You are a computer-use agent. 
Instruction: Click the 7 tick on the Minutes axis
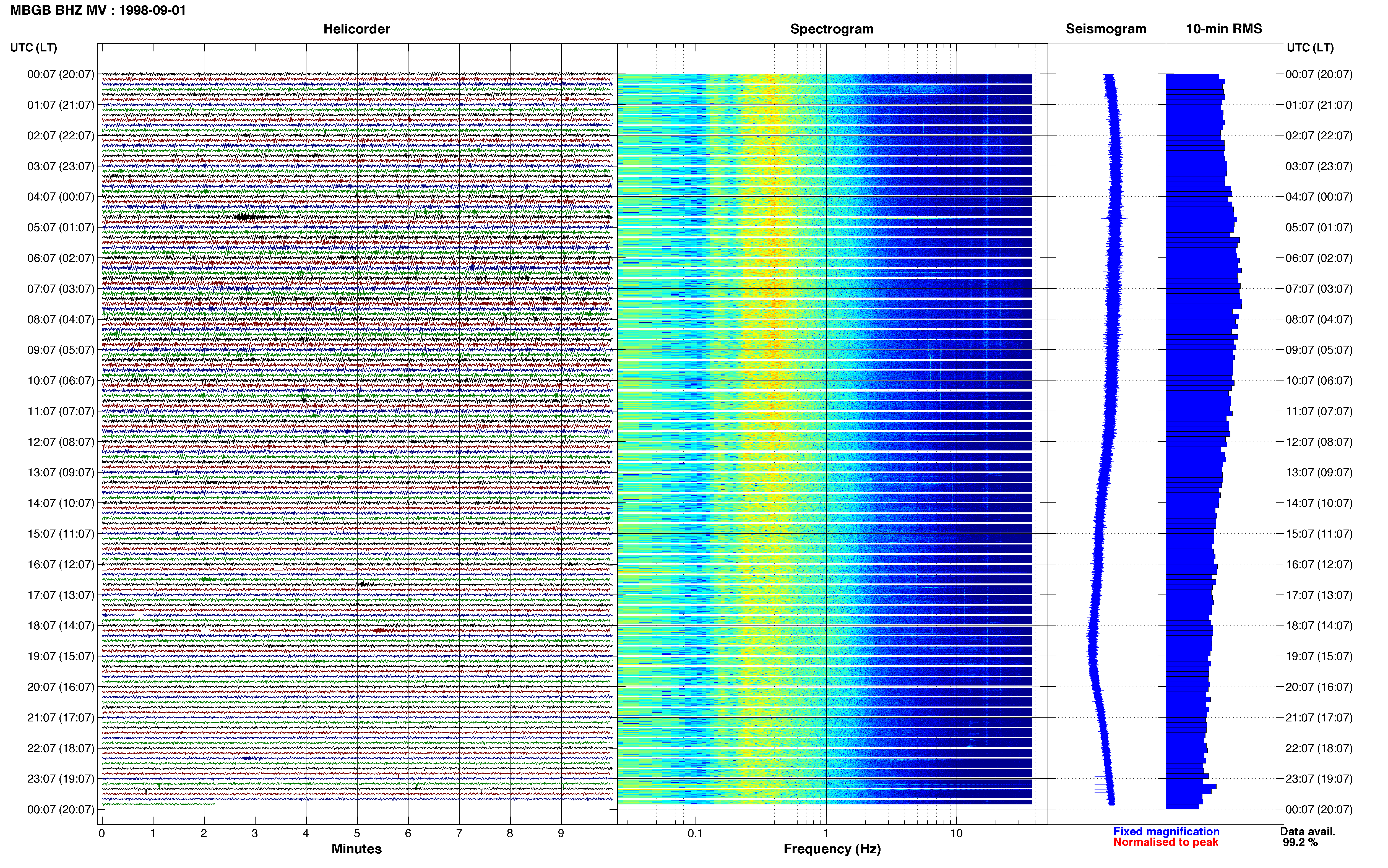(459, 833)
